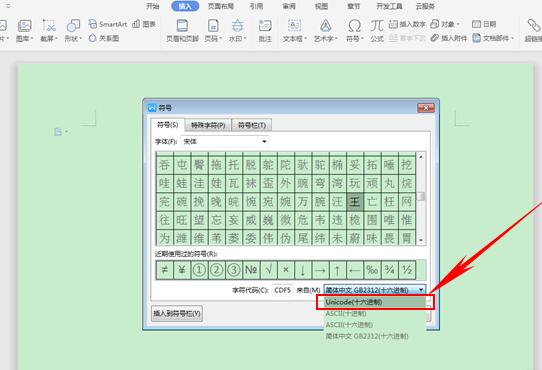Click the 符号 omega symbol icon

(x=354, y=26)
